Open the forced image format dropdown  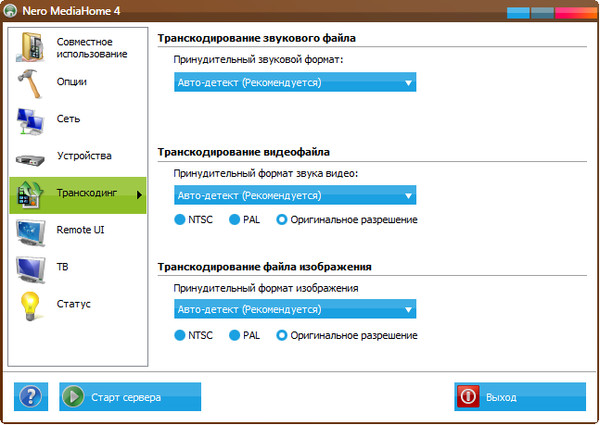pyautogui.click(x=295, y=310)
